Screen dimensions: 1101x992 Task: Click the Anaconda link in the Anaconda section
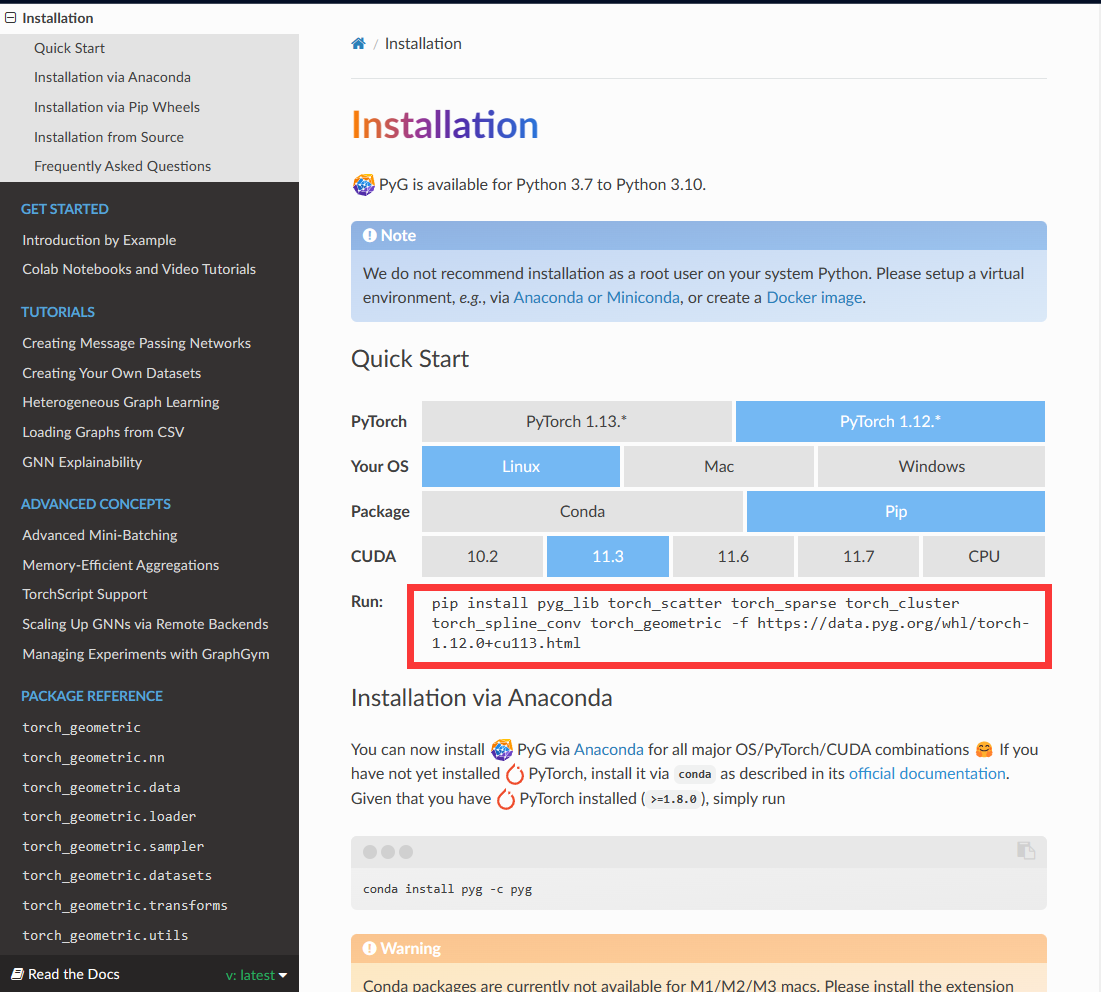[x=609, y=749]
